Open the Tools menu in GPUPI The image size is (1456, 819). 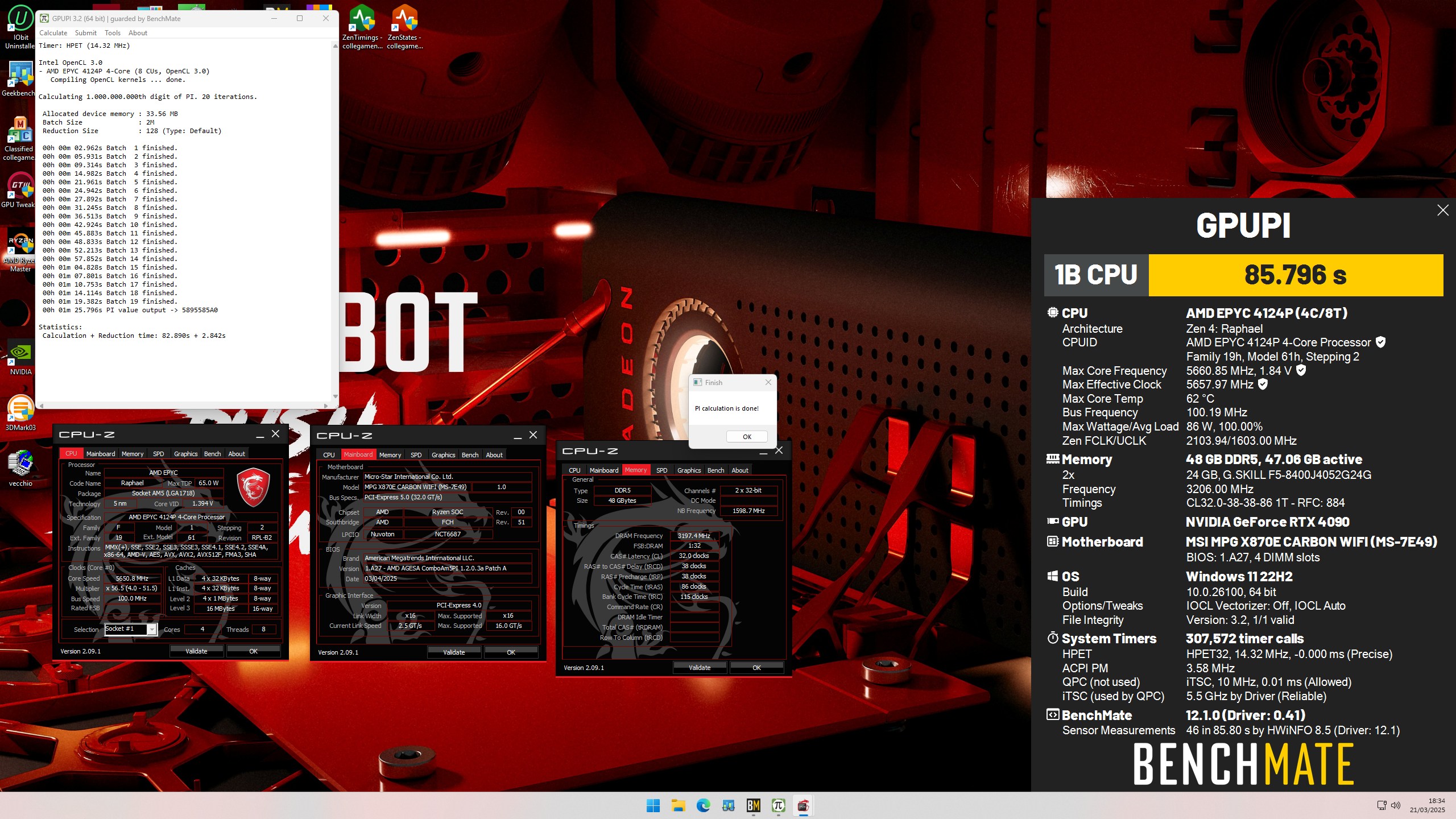click(x=113, y=33)
